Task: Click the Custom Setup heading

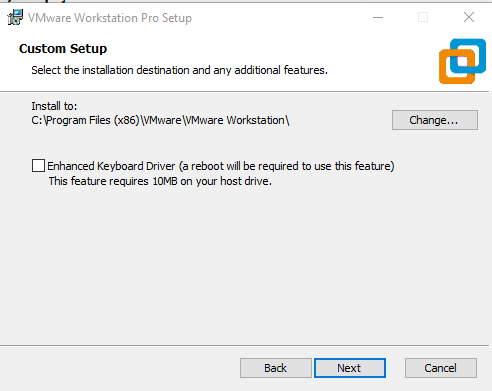Action: tap(63, 49)
